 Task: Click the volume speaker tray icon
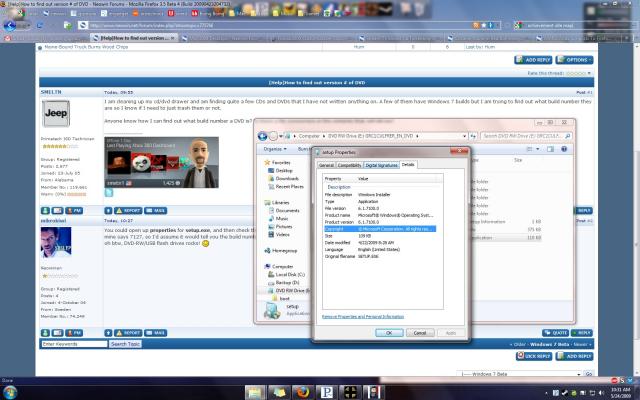(x=601, y=393)
